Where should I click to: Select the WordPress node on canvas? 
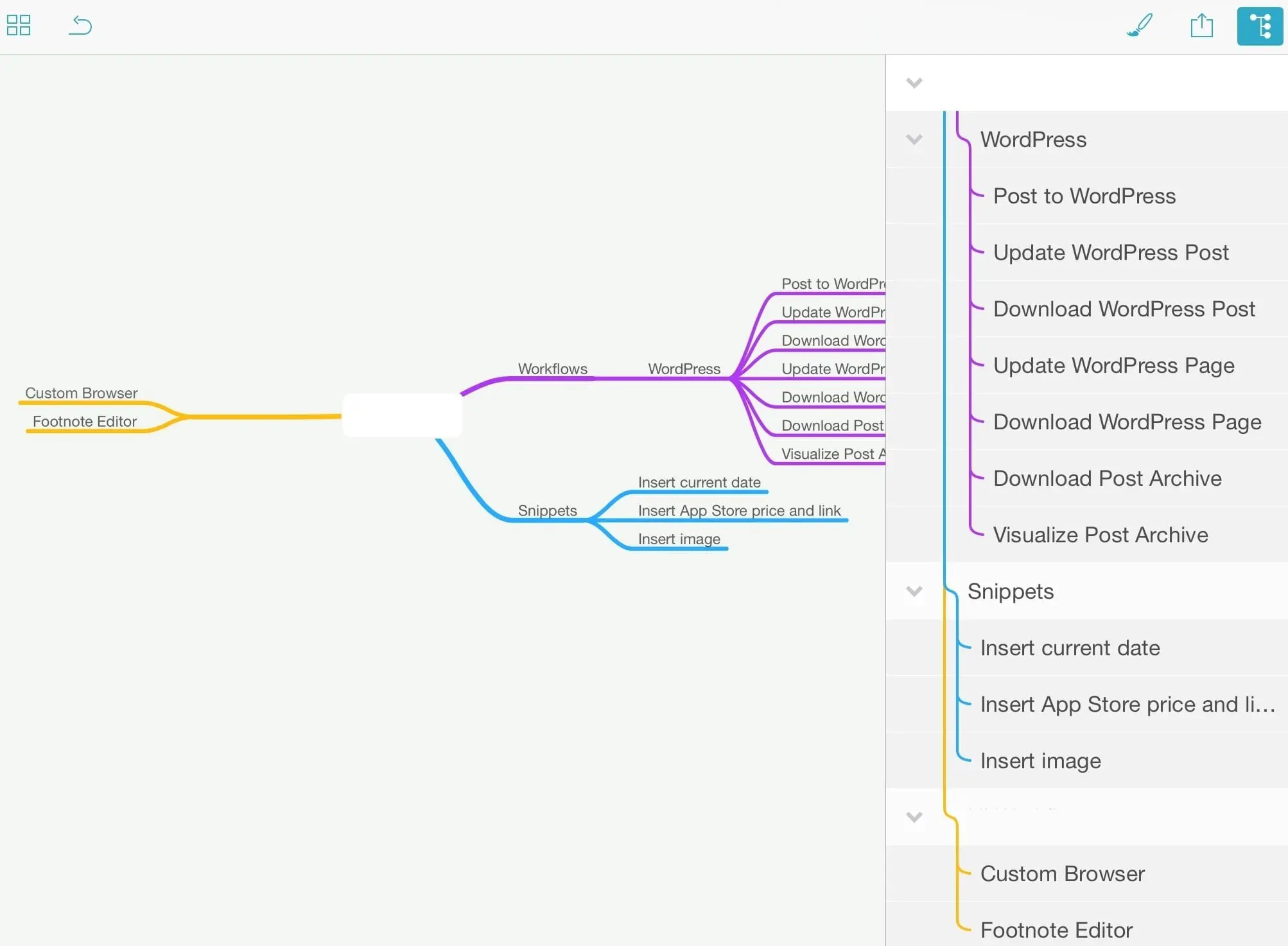pos(684,369)
